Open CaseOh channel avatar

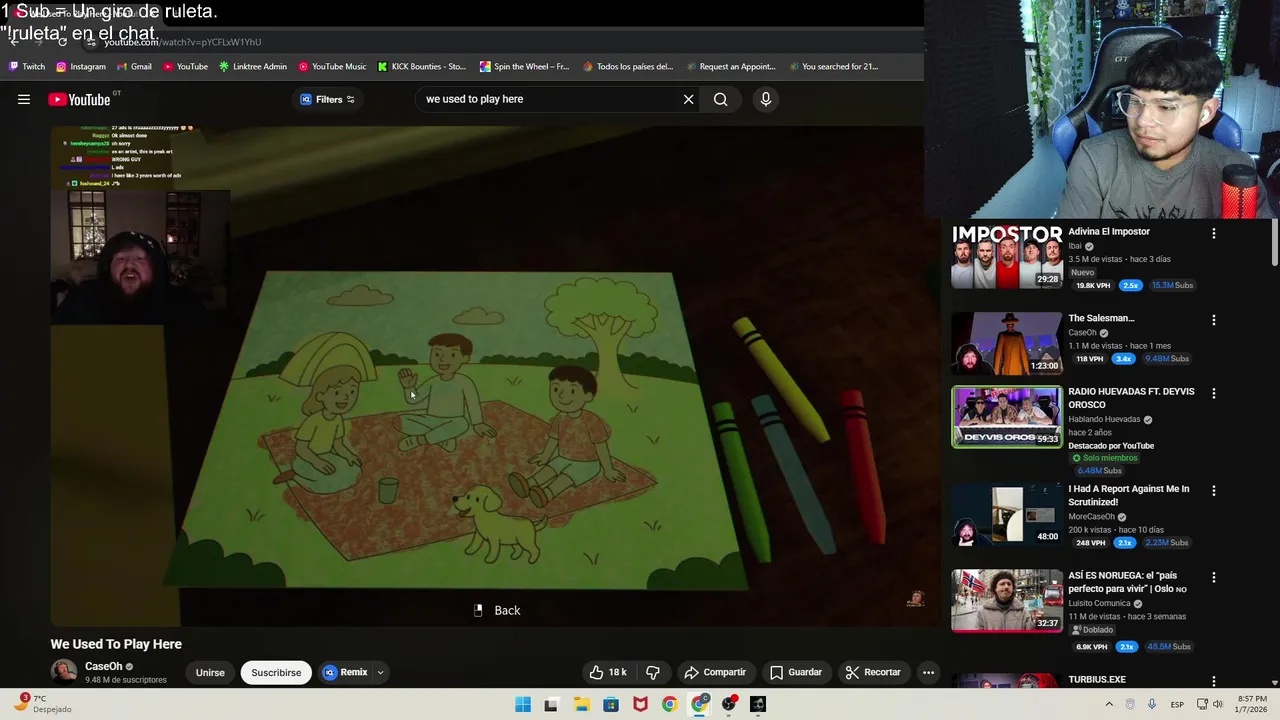coord(64,672)
